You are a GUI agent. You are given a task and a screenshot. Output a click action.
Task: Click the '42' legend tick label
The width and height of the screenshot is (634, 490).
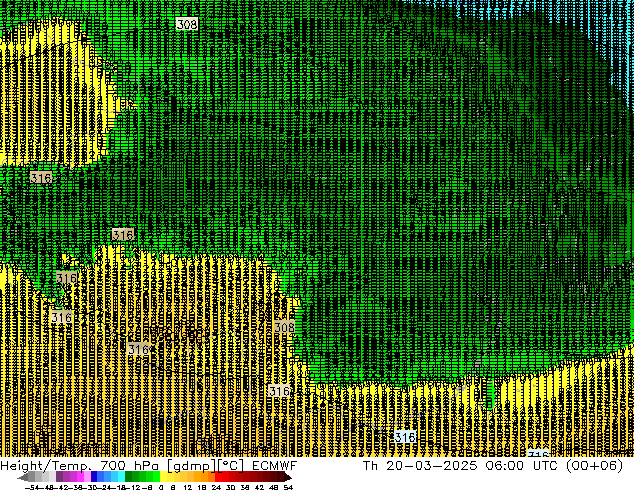click(x=259, y=487)
